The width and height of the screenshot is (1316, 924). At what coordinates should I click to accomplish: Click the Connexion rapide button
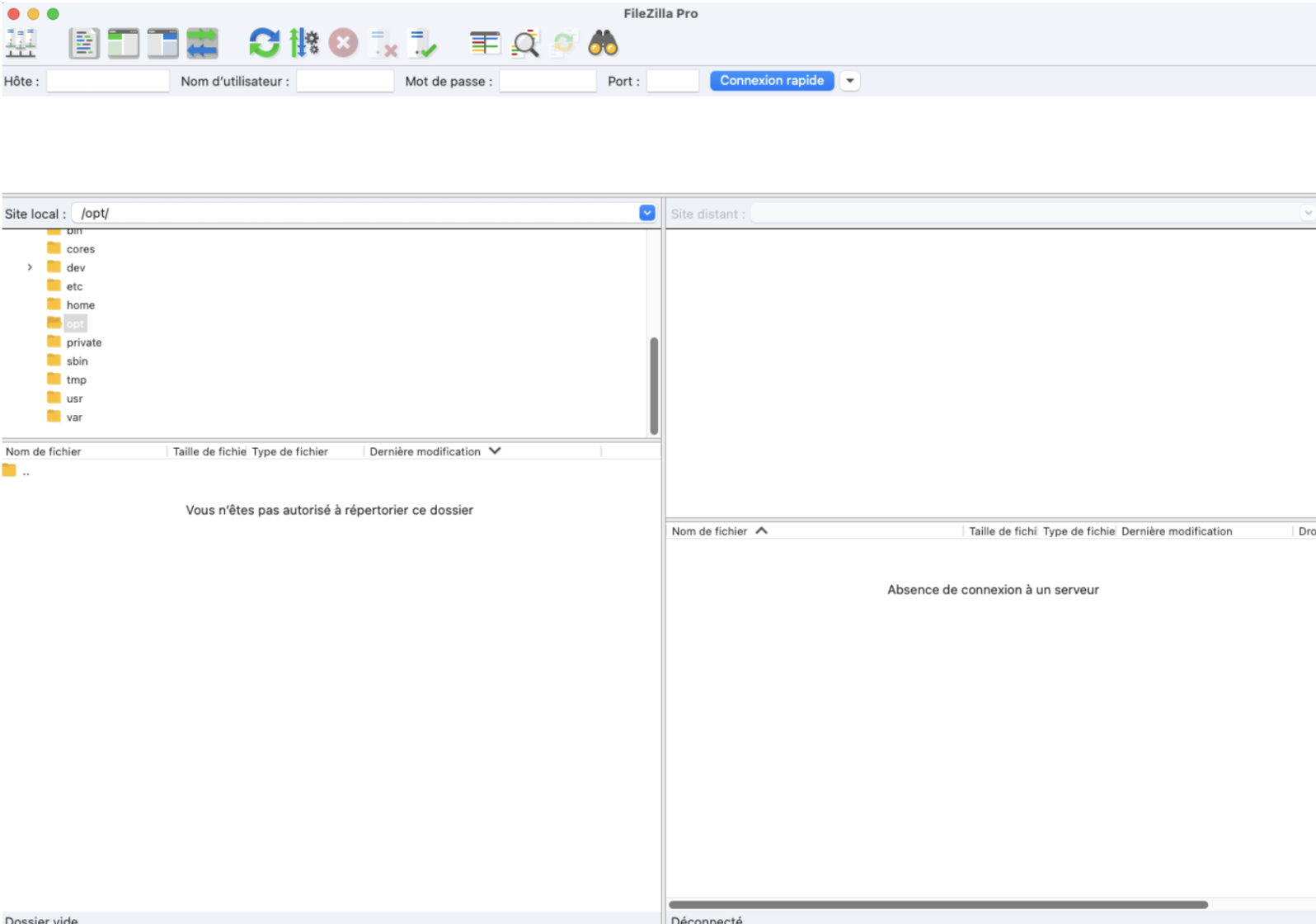tap(772, 81)
